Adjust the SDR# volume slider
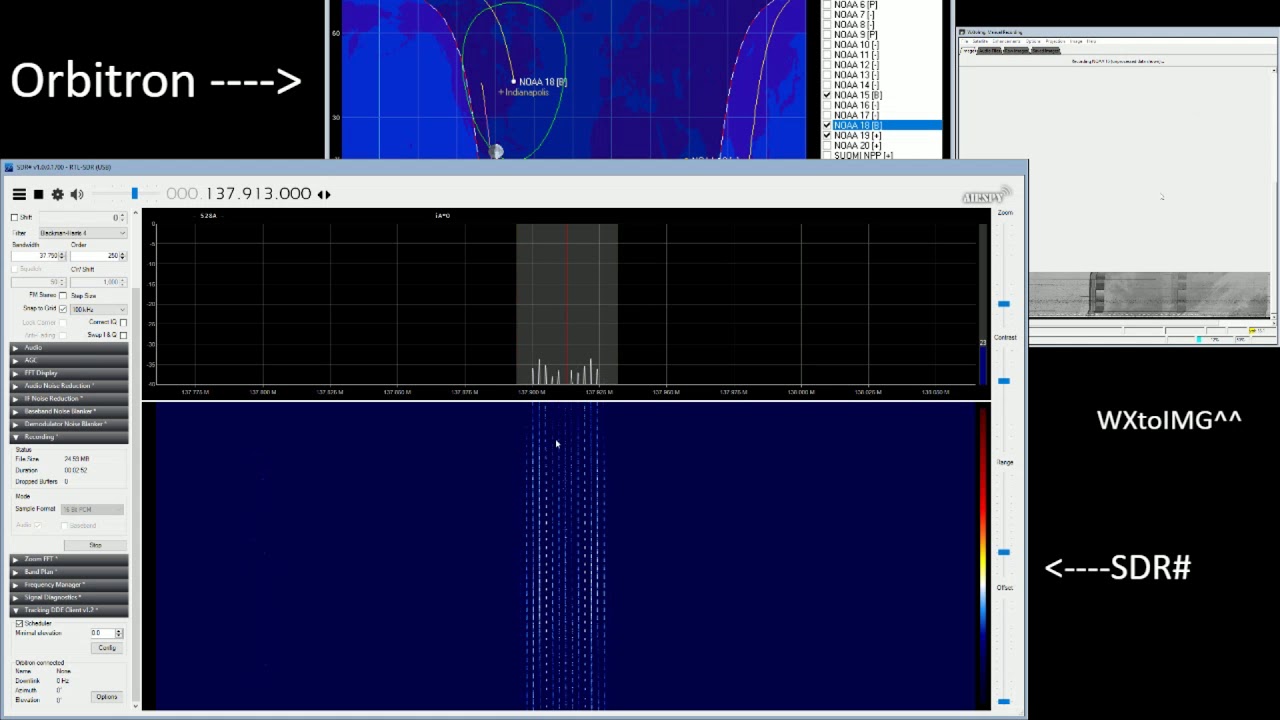This screenshot has height=720, width=1280. (x=134, y=194)
